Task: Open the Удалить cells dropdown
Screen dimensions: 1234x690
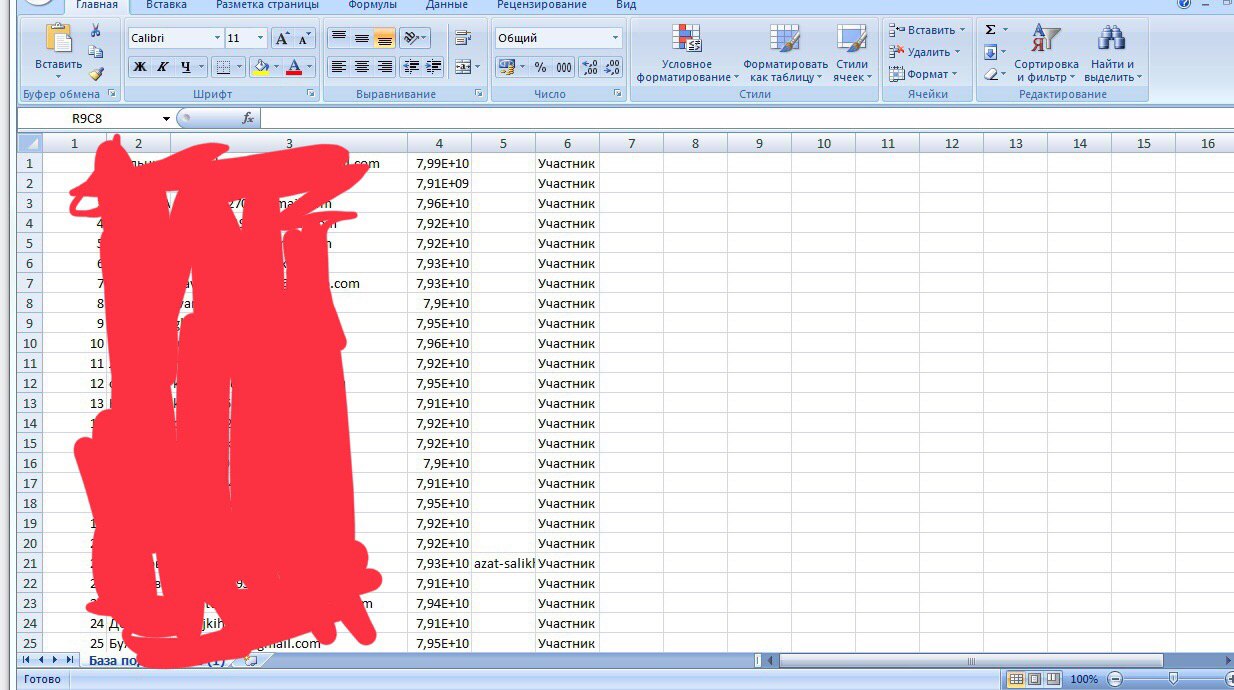Action: coord(926,52)
